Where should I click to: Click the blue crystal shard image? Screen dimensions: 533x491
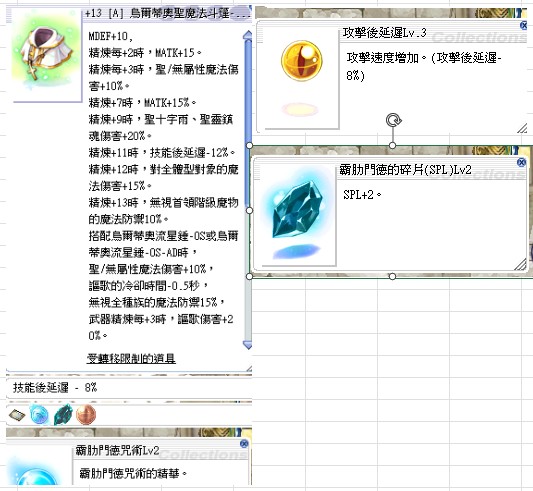[297, 210]
